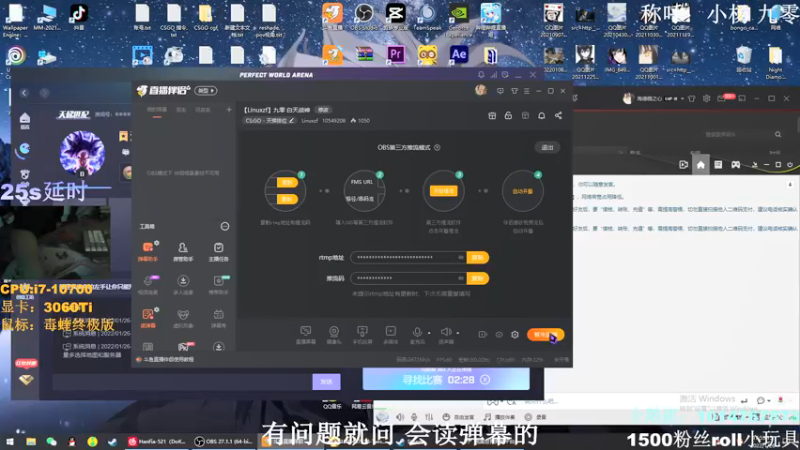This screenshot has width=800, height=450.
Task: Click the send button in Arena chat
Action: tap(327, 382)
